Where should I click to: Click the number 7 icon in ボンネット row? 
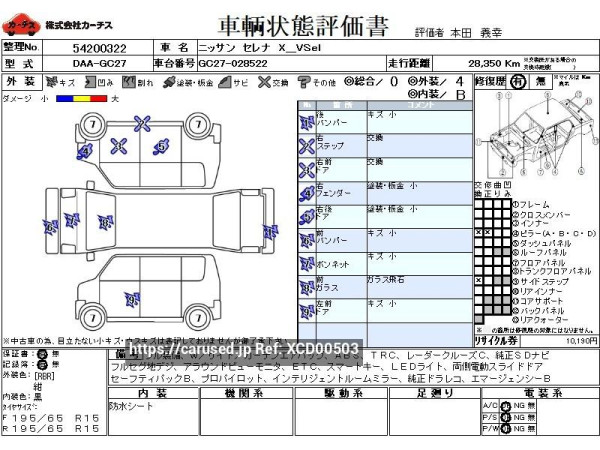(x=307, y=264)
